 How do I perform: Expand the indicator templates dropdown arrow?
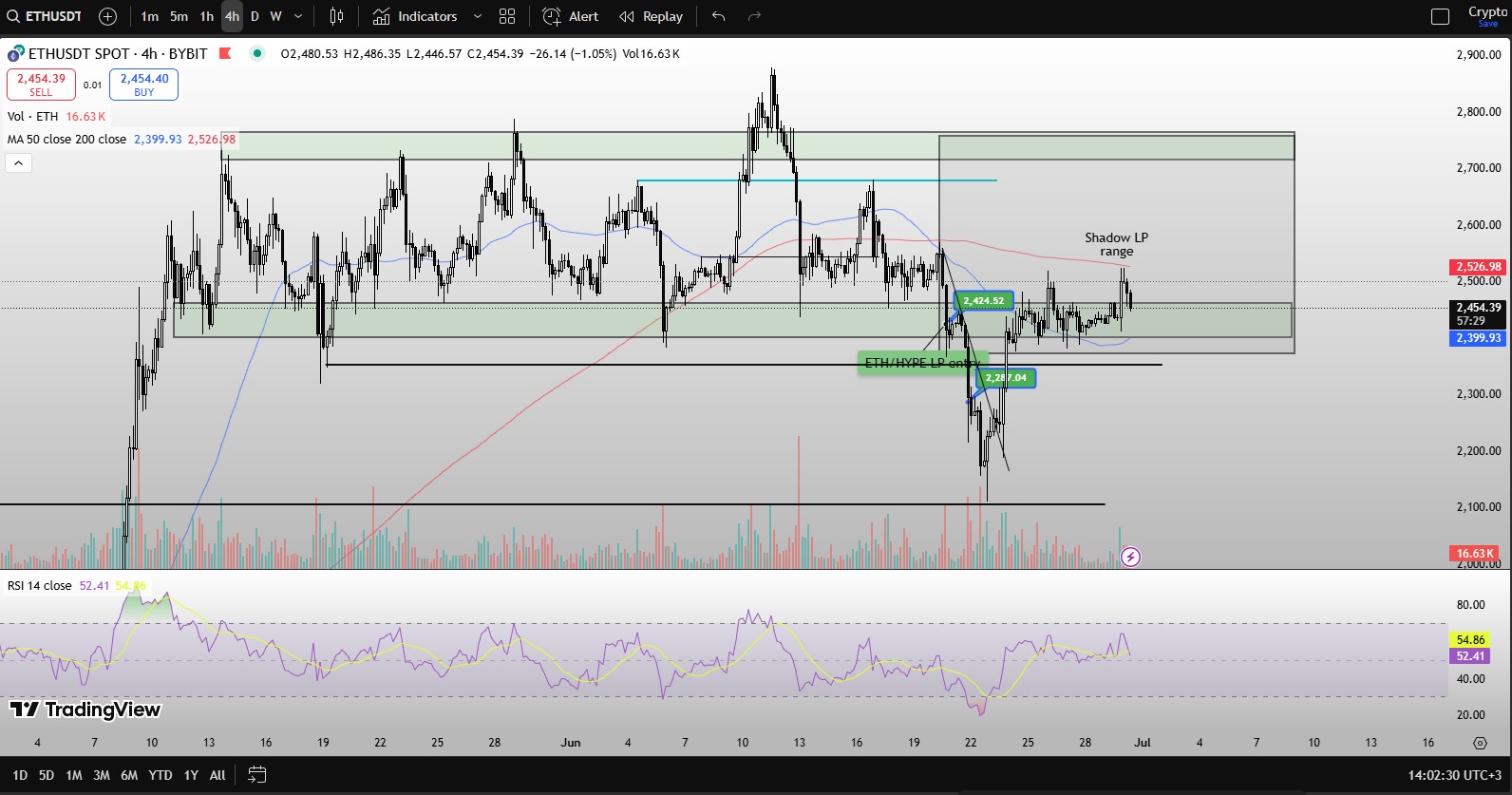pos(477,16)
